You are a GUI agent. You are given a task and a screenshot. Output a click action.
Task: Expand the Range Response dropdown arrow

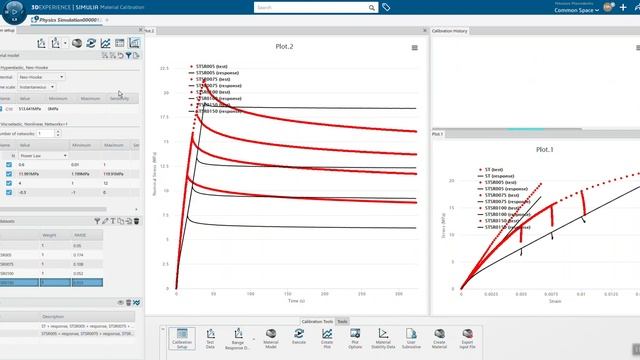click(x=253, y=339)
